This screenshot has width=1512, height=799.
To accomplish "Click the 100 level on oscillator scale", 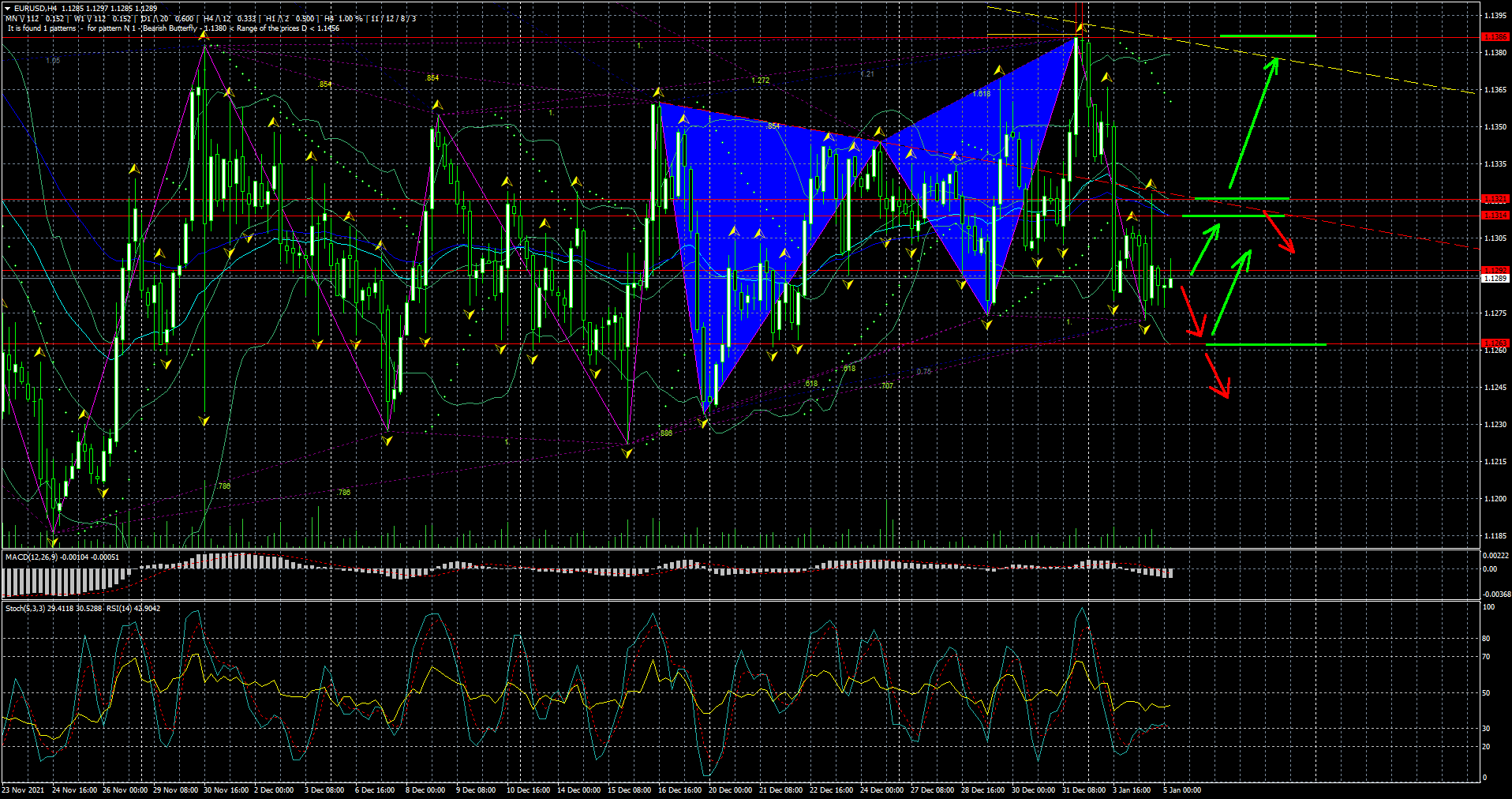I will [x=1488, y=607].
